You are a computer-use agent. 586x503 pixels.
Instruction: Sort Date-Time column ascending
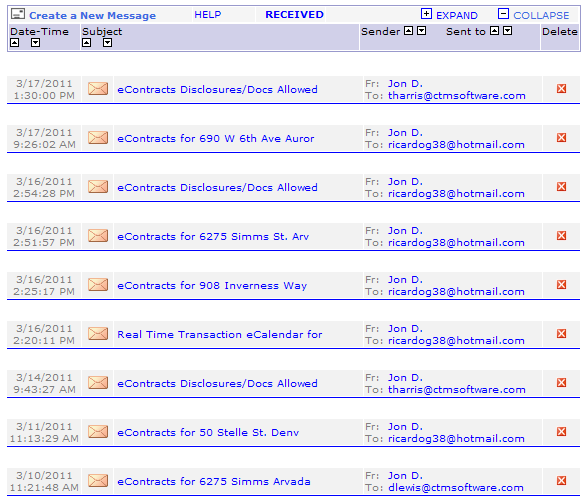tap(15, 43)
